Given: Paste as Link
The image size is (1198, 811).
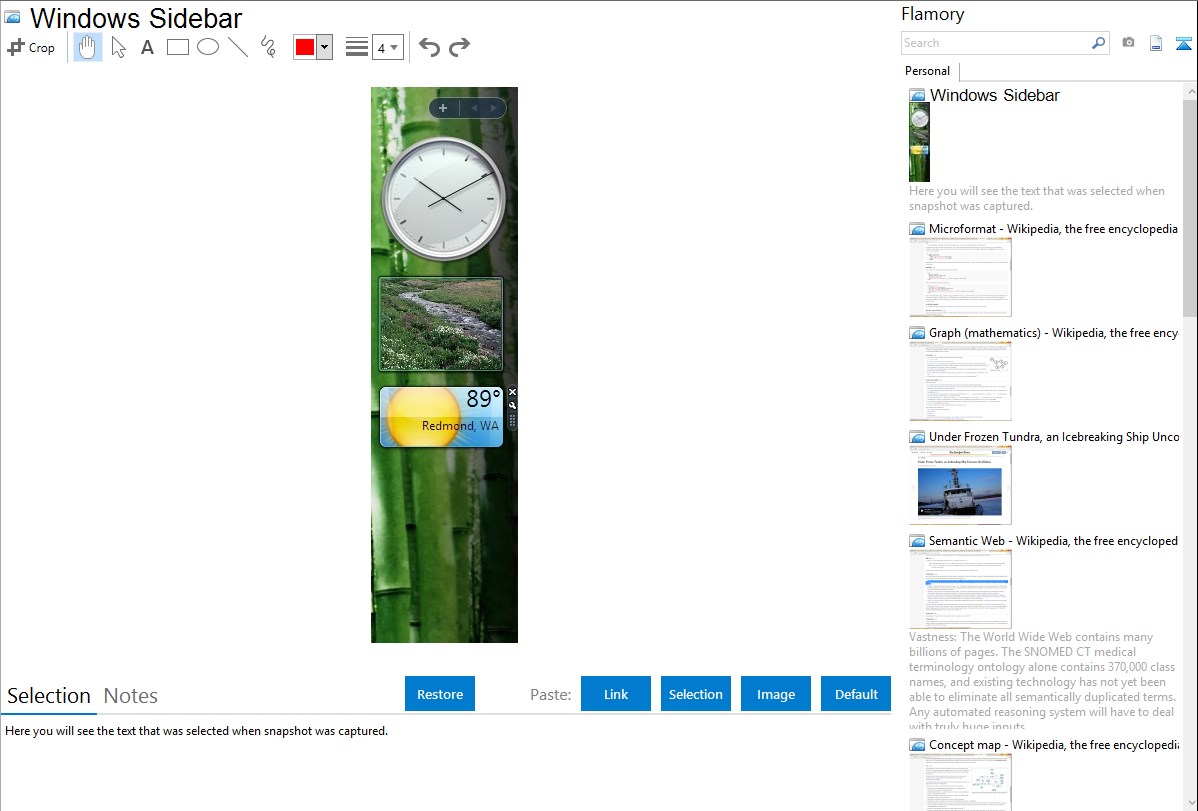Looking at the screenshot, I should (x=616, y=694).
